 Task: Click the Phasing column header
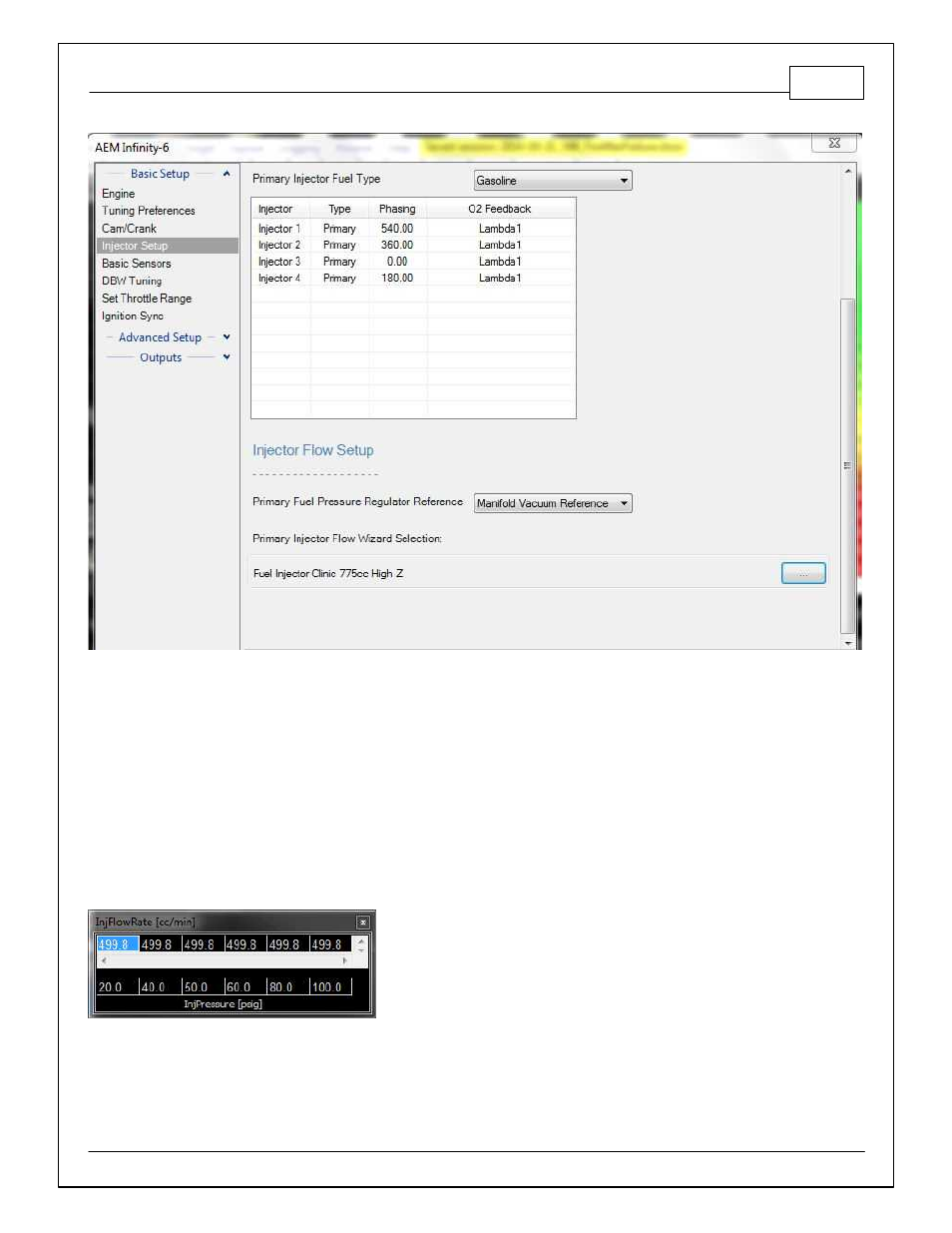click(397, 209)
